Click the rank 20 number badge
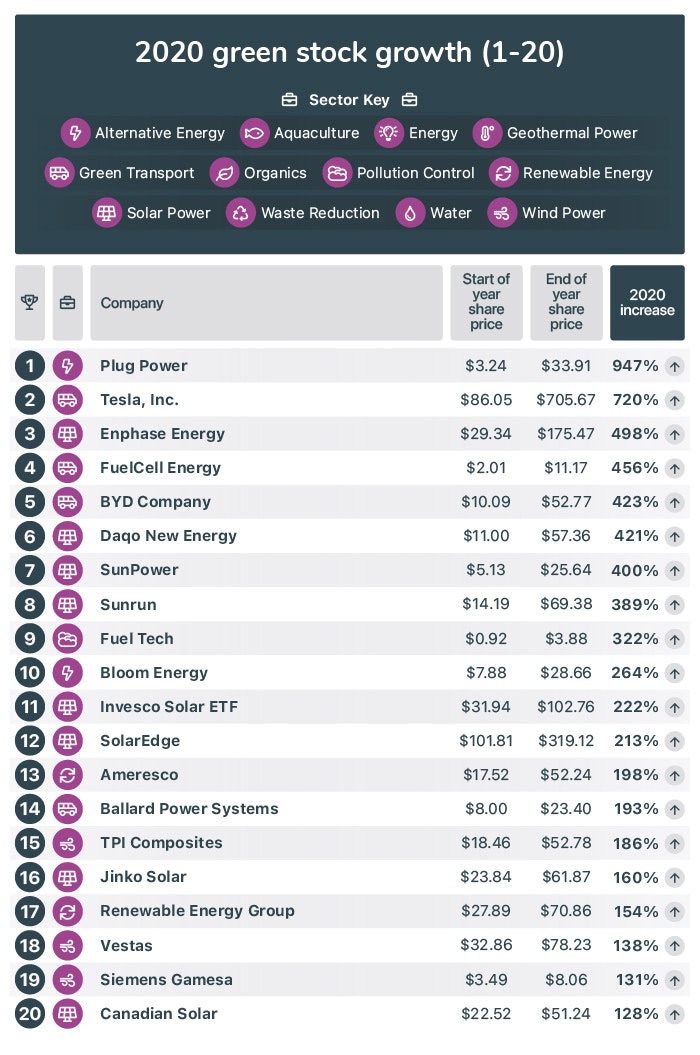 (x=30, y=1013)
